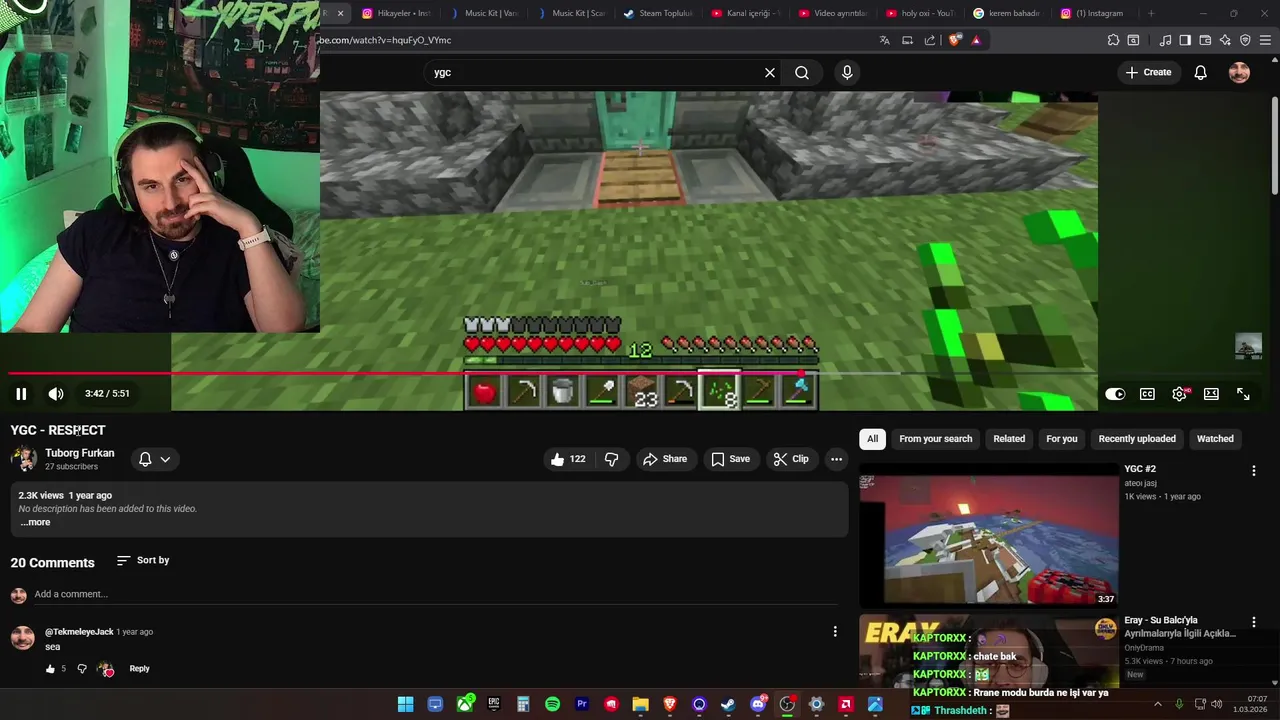The image size is (1280, 720).
Task: Select the All filter chip
Action: point(872,439)
